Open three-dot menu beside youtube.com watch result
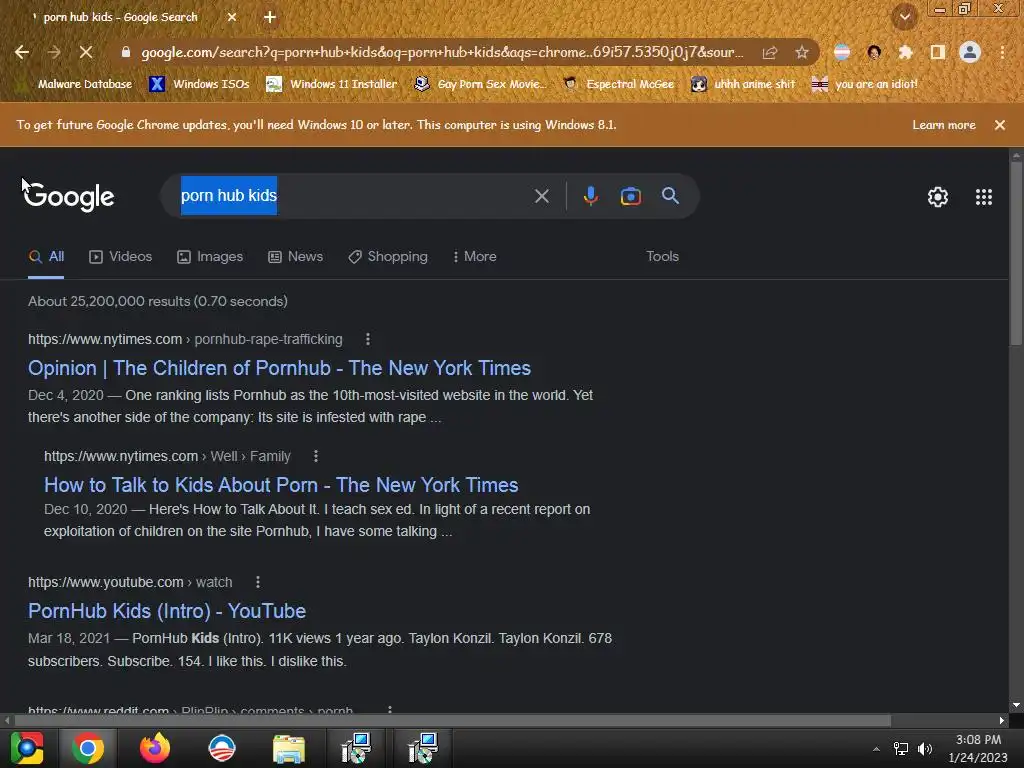Screen dimensions: 1024x768 pos(258,582)
